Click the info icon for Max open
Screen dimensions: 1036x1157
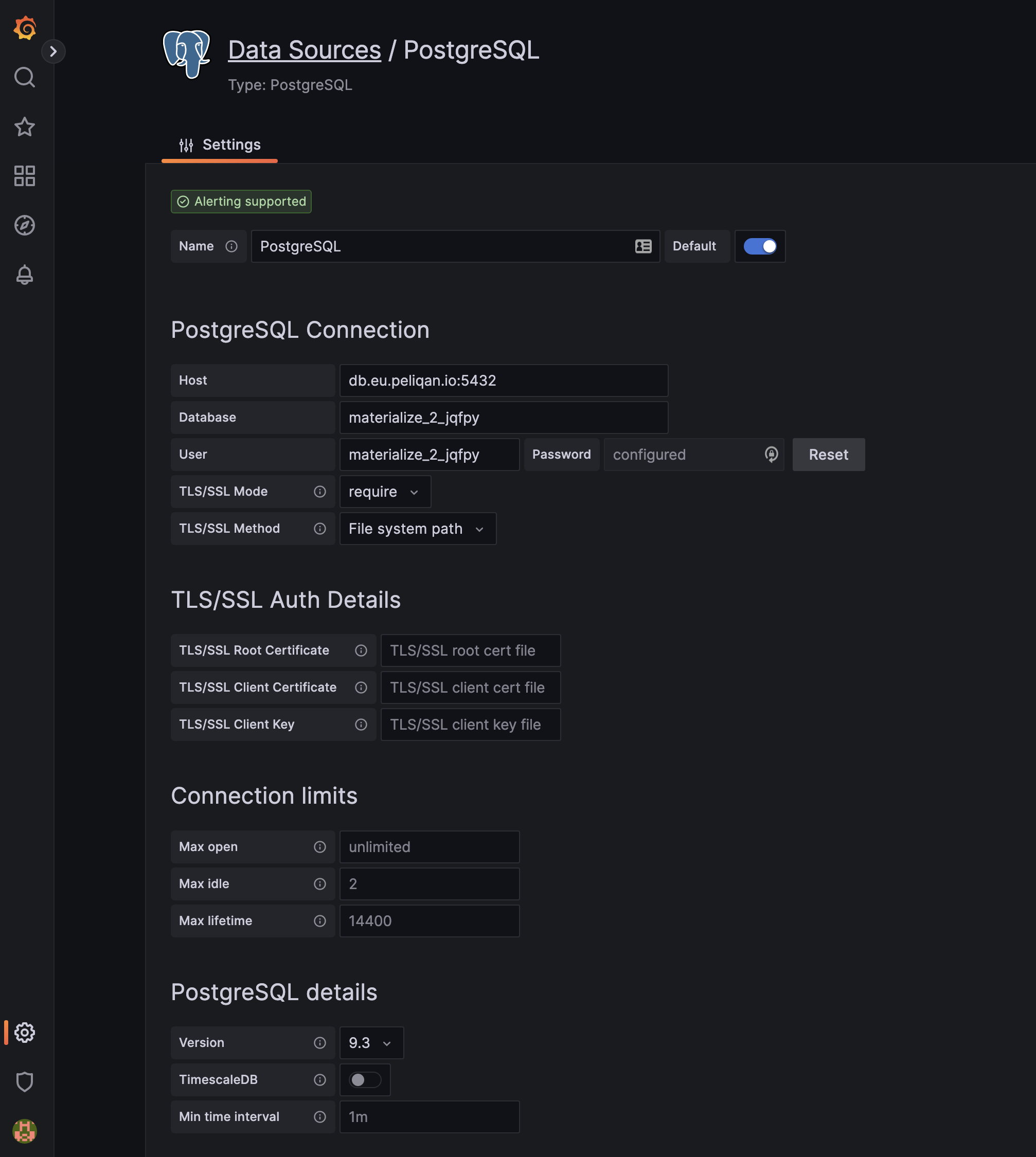(320, 847)
